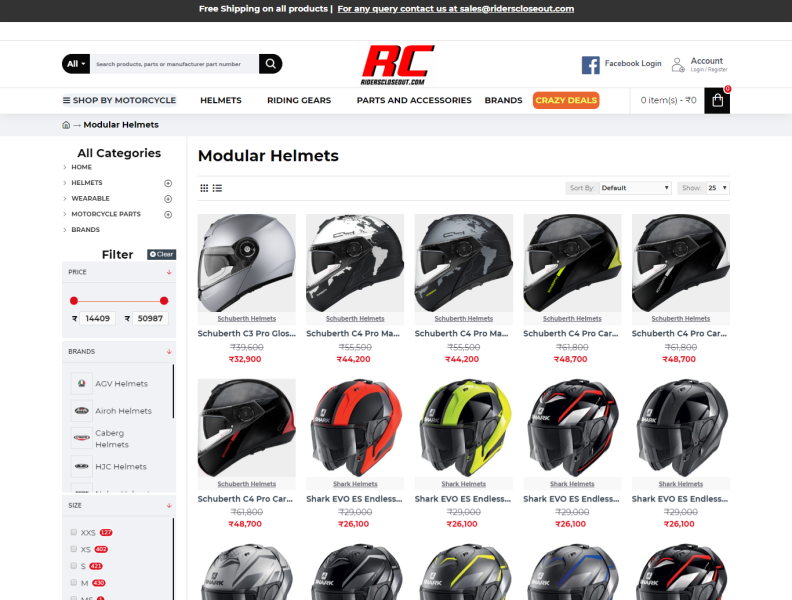Go to HOME in All Categories

pos(81,167)
